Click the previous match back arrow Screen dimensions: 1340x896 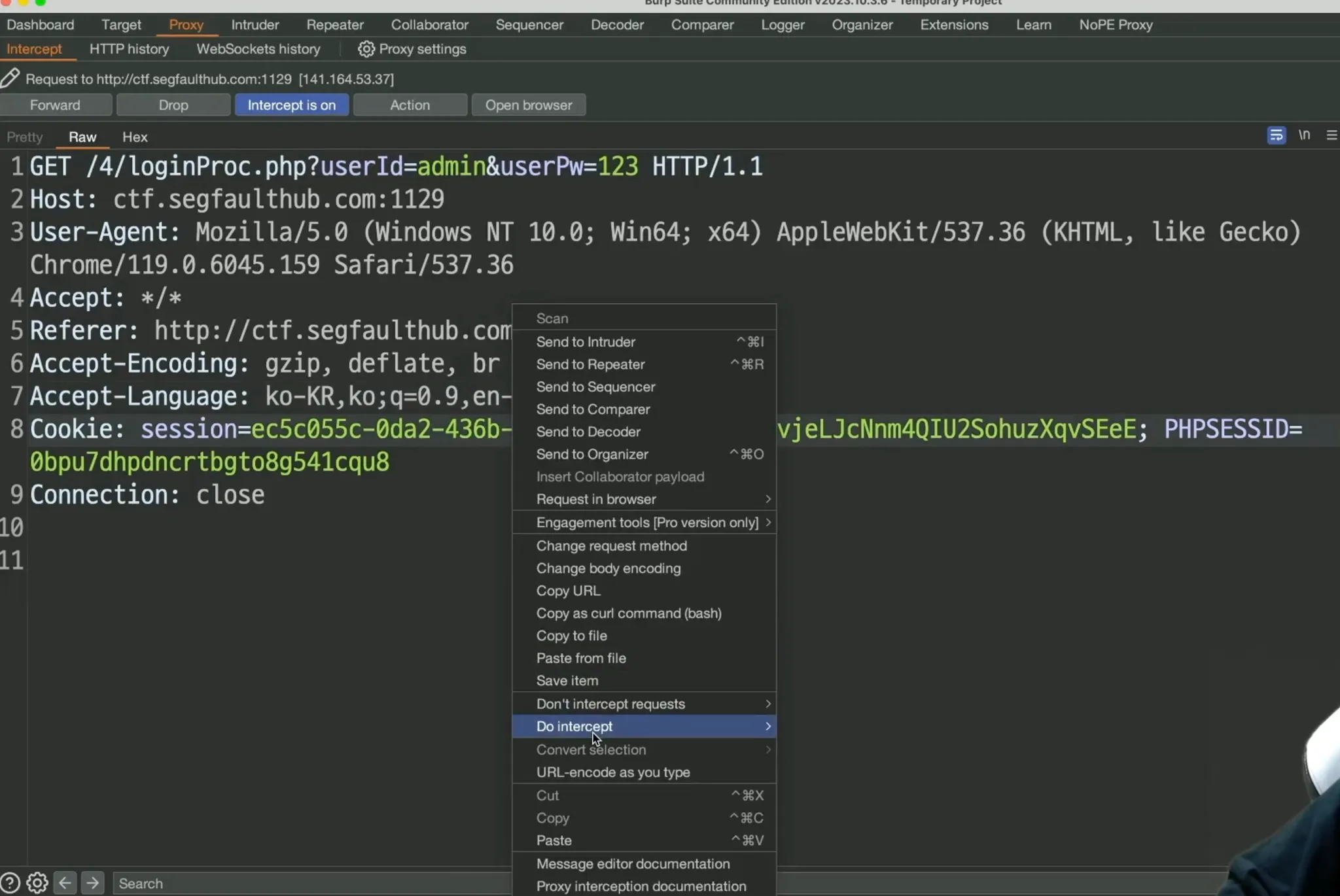[65, 883]
